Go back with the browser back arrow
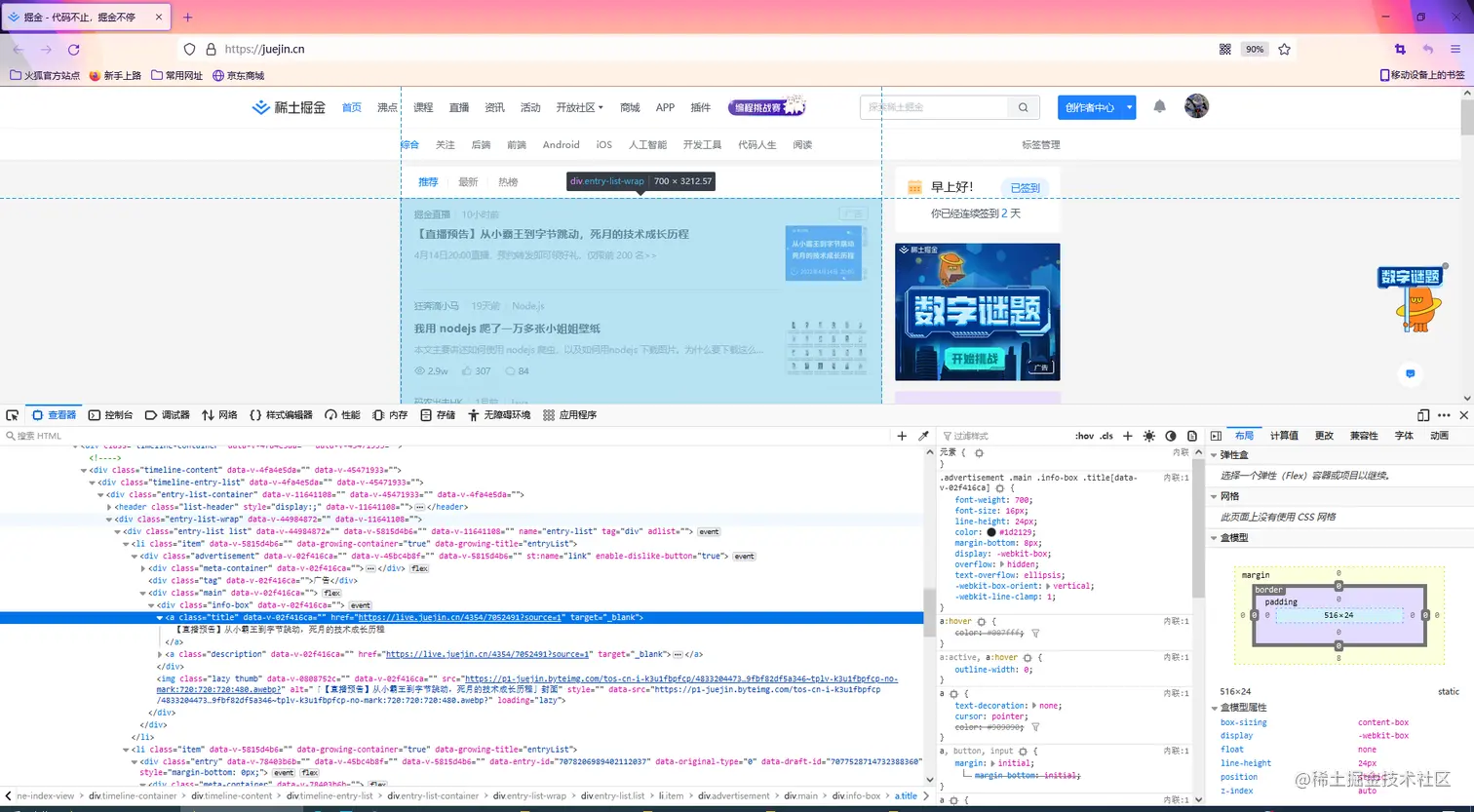1474x812 pixels. [19, 49]
